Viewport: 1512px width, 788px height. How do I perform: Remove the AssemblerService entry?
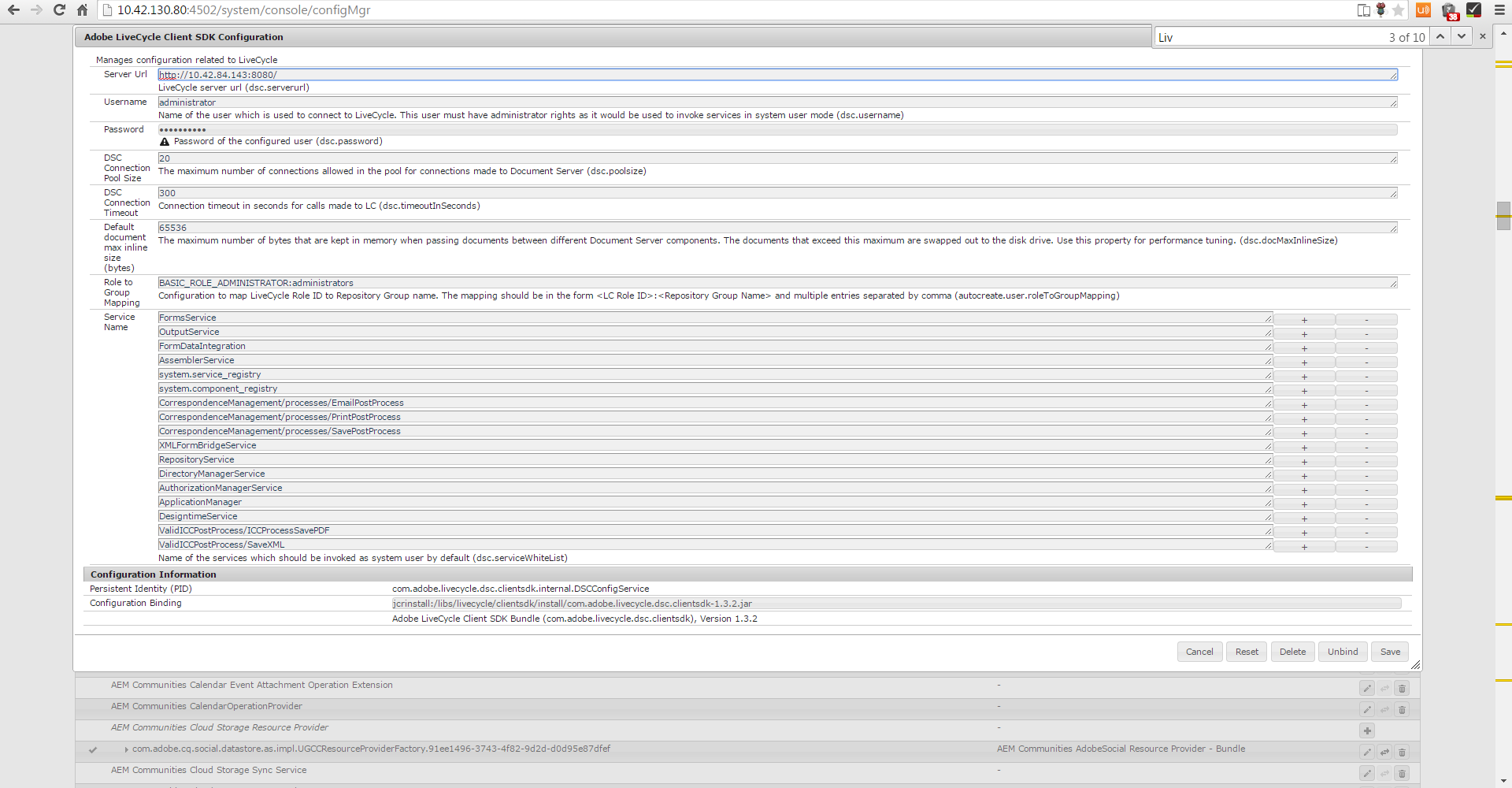click(1366, 362)
